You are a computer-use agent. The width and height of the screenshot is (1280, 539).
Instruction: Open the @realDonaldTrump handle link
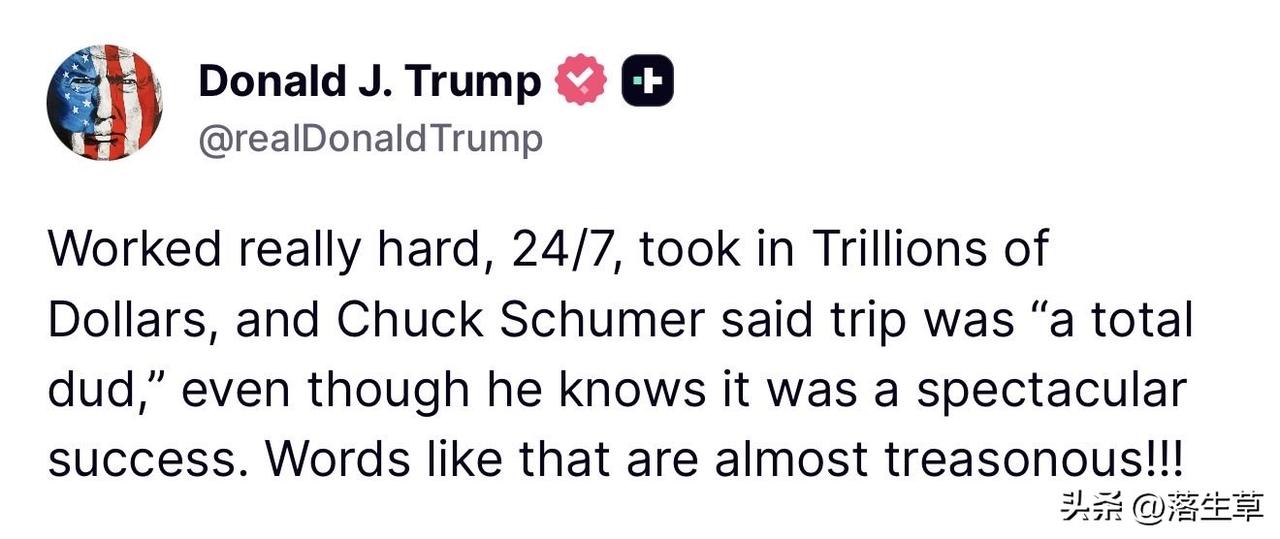(370, 139)
